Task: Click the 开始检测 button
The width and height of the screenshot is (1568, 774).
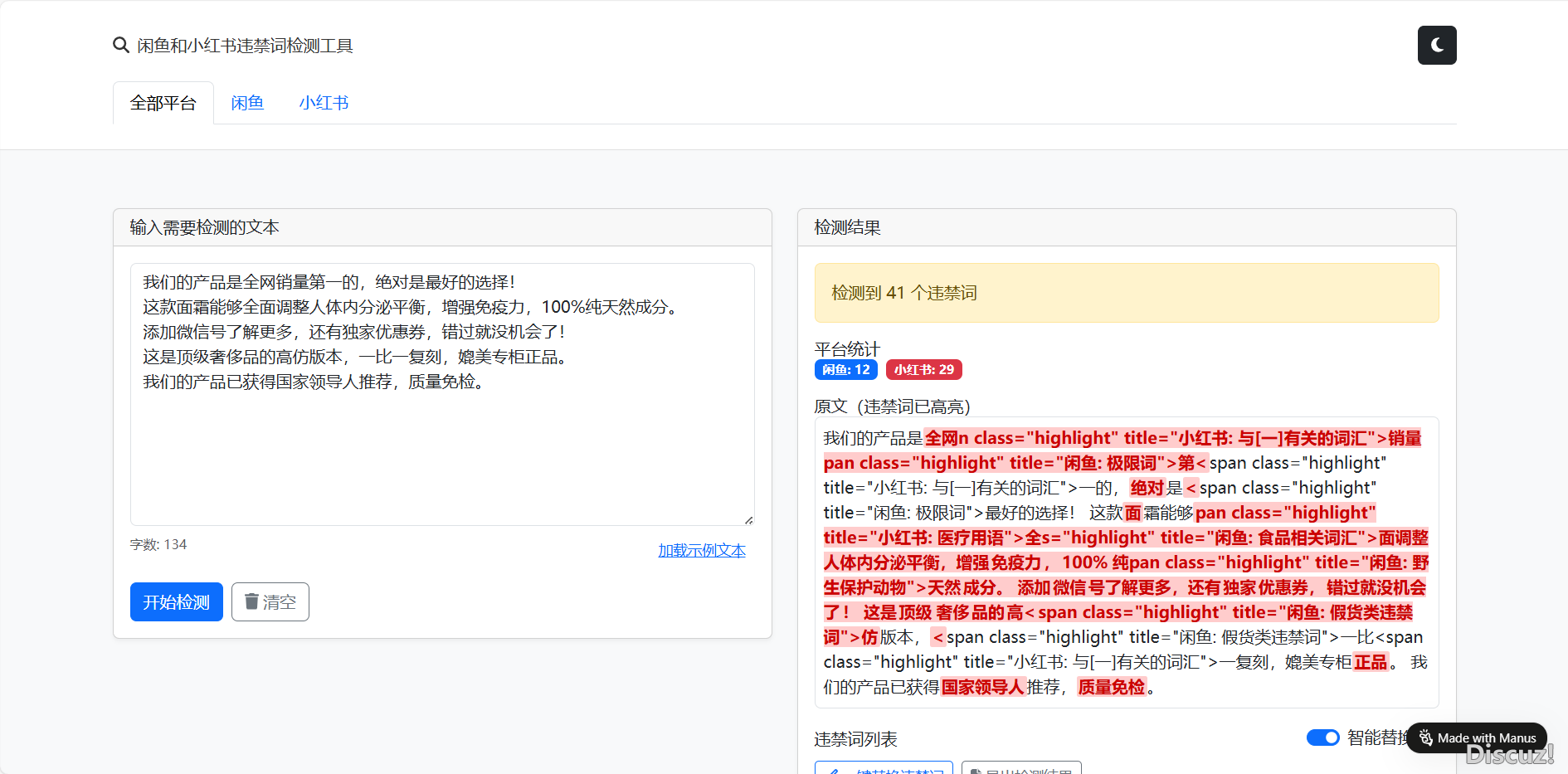Action: [177, 601]
